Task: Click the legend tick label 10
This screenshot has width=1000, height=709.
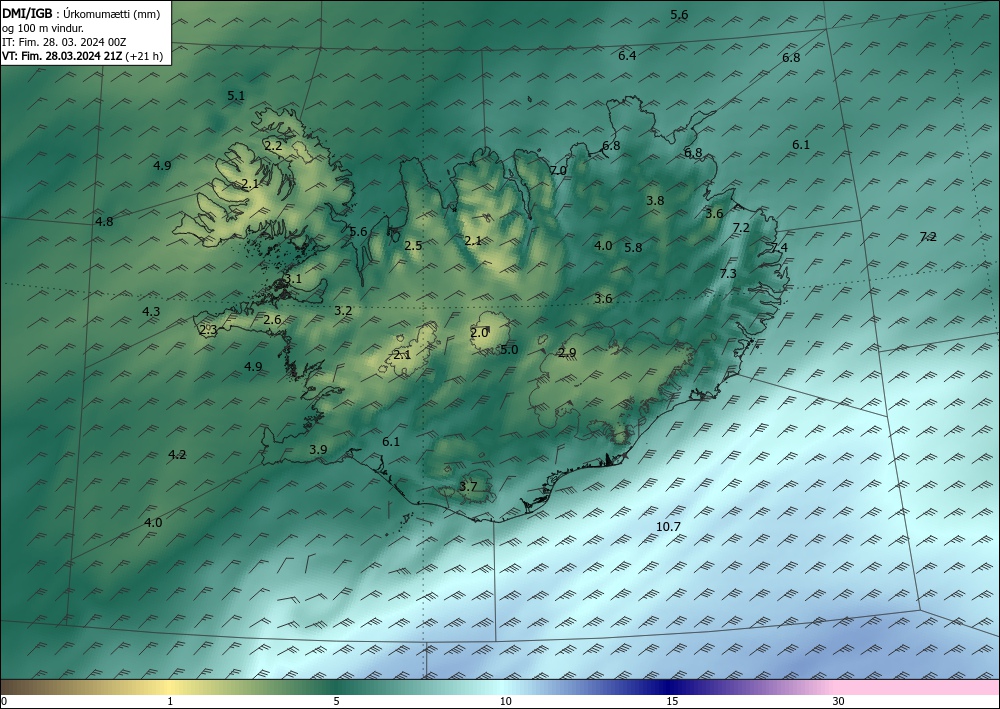Action: click(506, 702)
